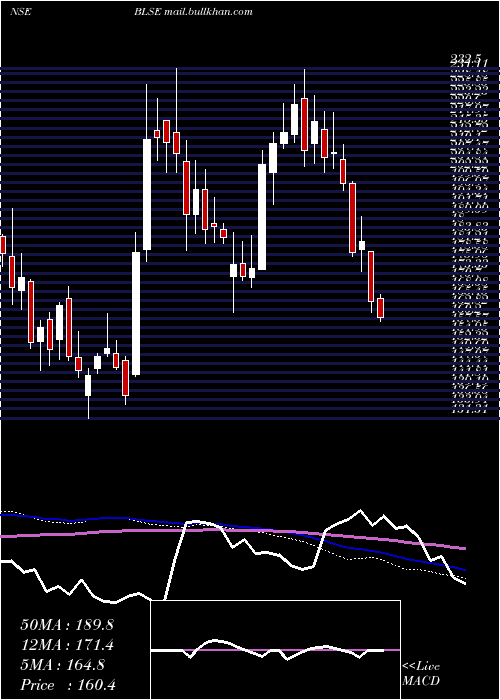Click the Price : 160.4 readout
Screen dimensions: 500x700
(x=68, y=685)
